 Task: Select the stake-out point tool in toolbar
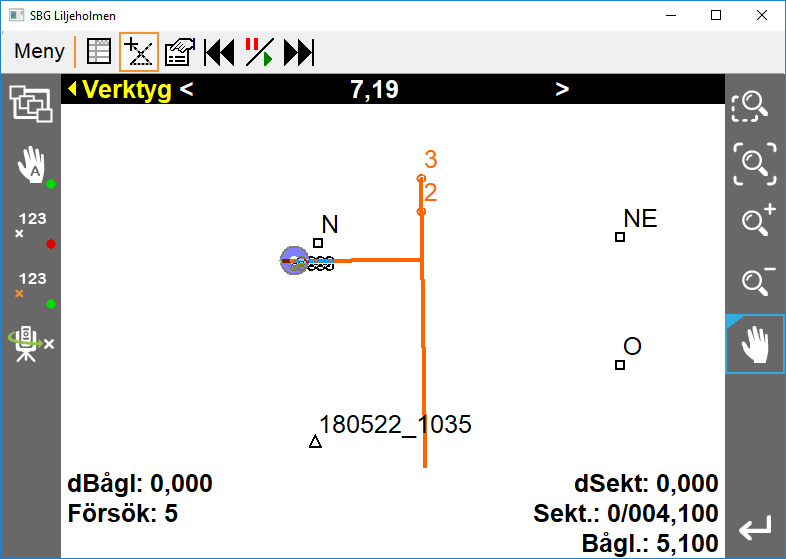coord(139,52)
